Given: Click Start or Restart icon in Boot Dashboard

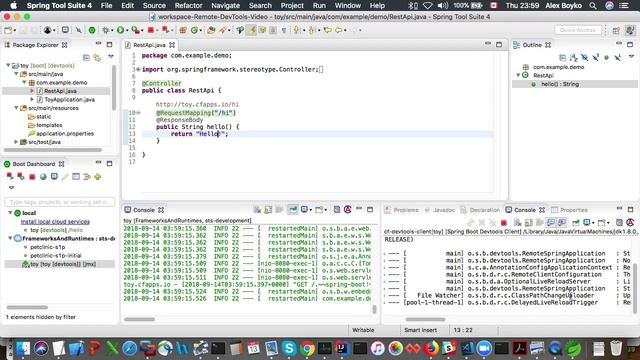Looking at the screenshot, I should (10, 176).
